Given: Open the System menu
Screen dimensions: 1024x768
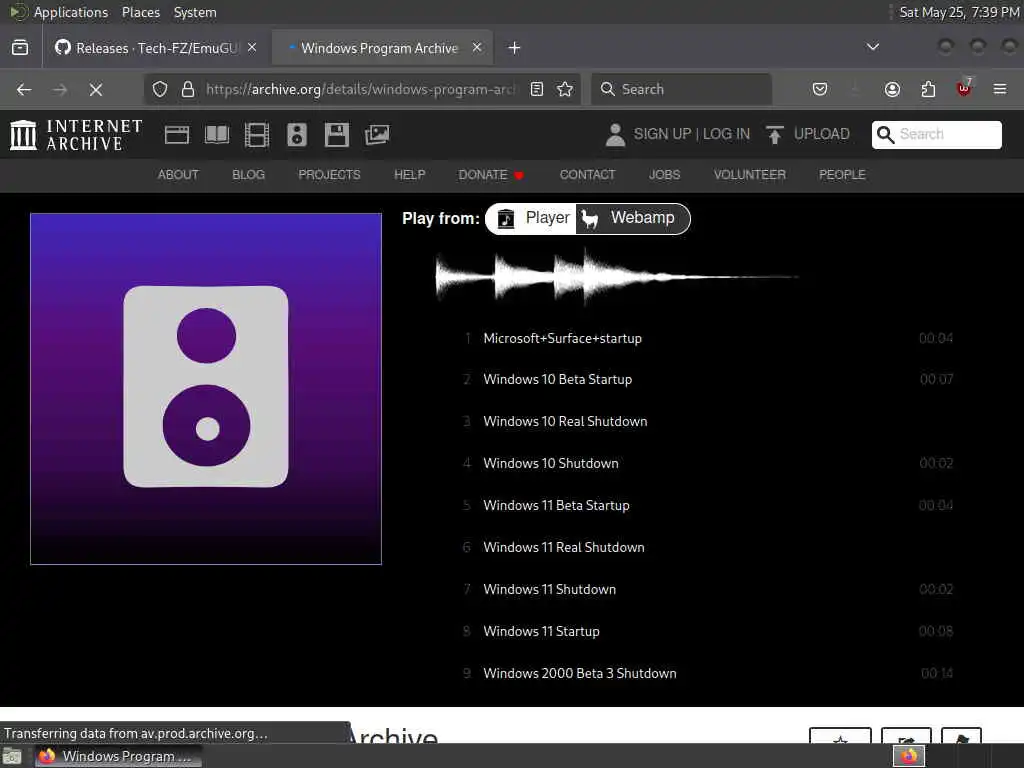Looking at the screenshot, I should click(x=195, y=12).
